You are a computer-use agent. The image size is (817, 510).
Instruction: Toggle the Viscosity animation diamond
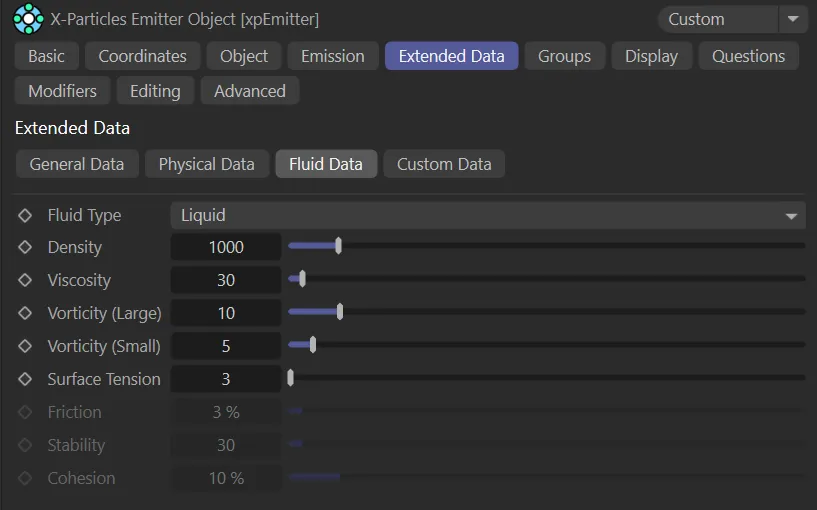point(25,281)
